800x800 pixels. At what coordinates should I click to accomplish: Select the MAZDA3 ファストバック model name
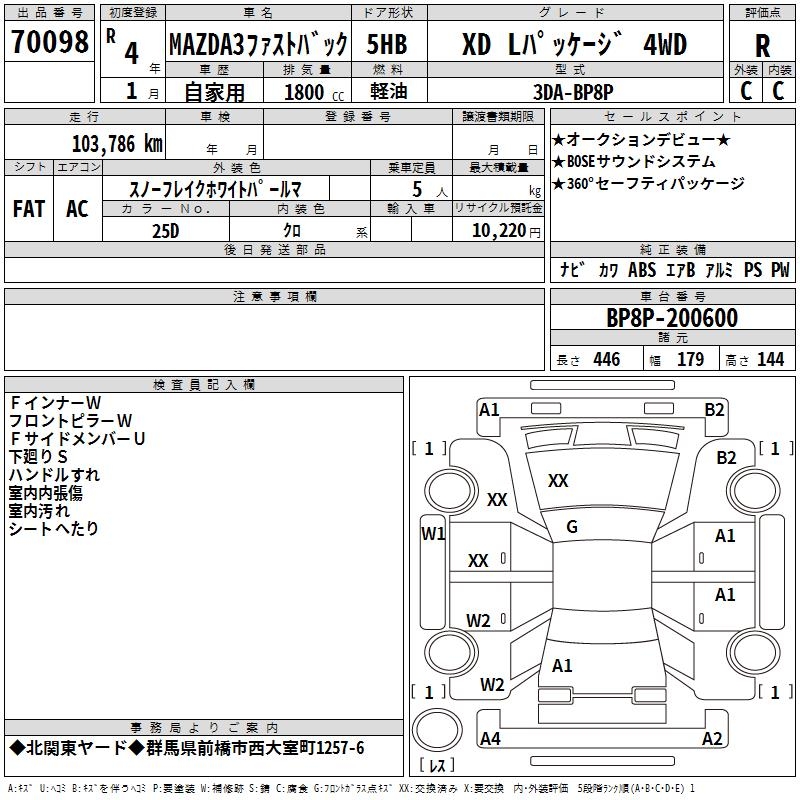[258, 45]
